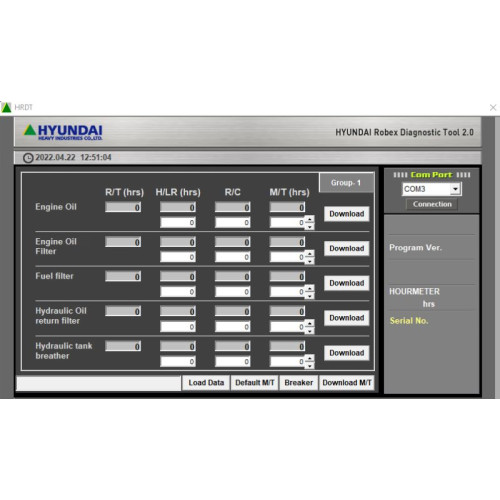
Task: Click the Hydraulic tank breather row label
Action: (64, 351)
